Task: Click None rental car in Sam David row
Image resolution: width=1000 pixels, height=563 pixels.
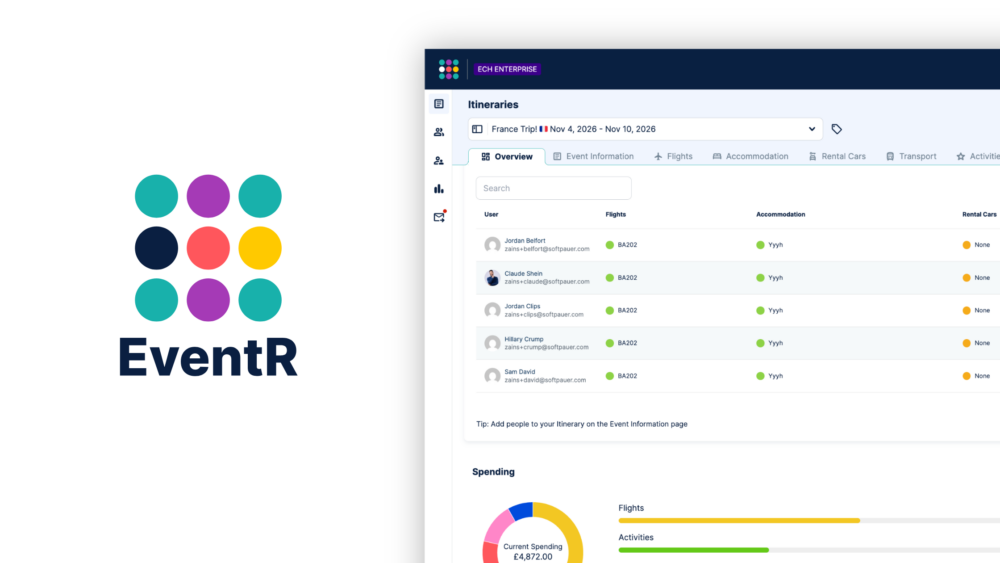Action: coord(976,376)
